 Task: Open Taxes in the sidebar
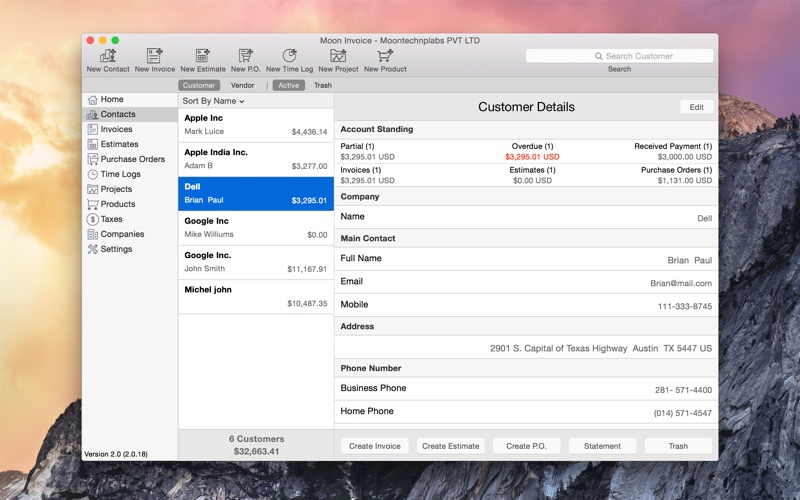(130, 219)
